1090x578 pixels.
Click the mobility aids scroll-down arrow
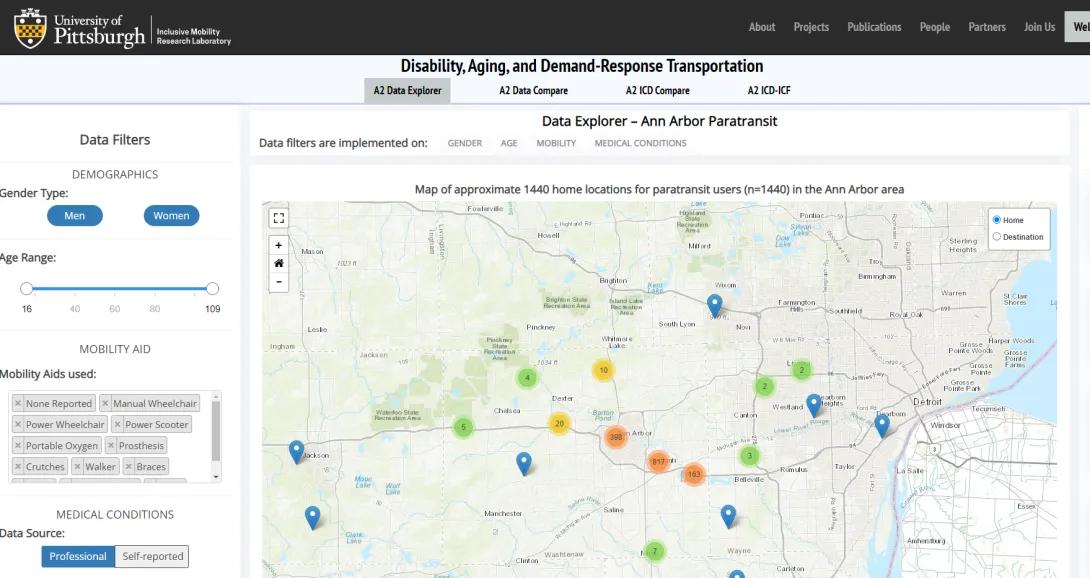215,477
